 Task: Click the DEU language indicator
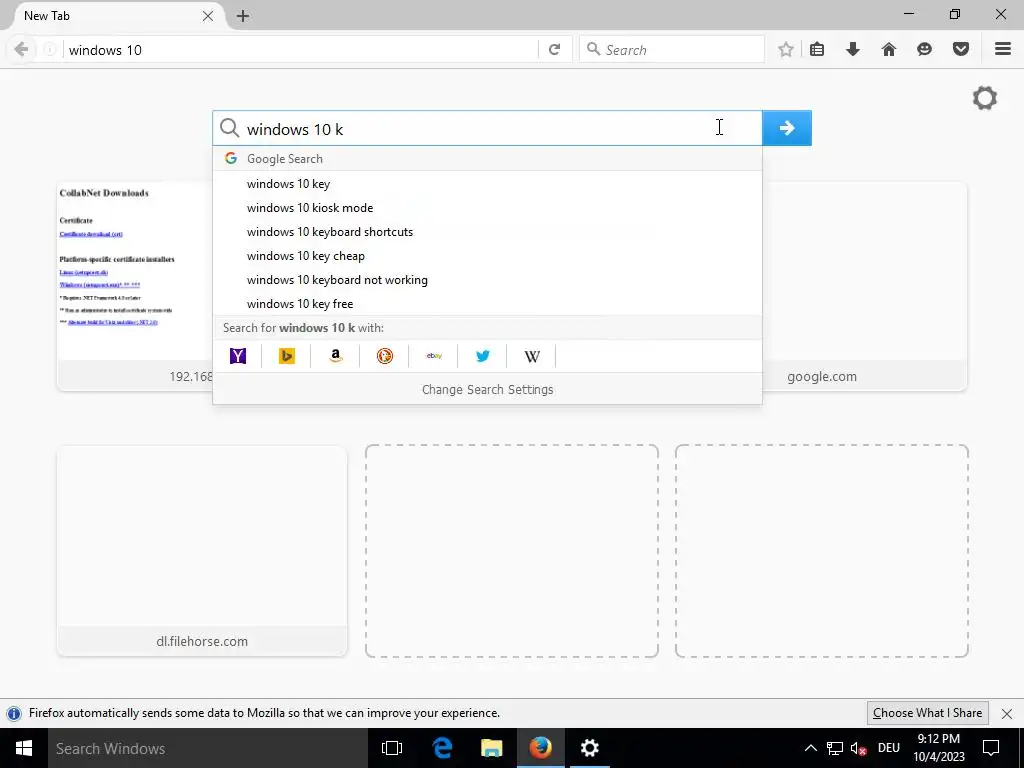889,748
